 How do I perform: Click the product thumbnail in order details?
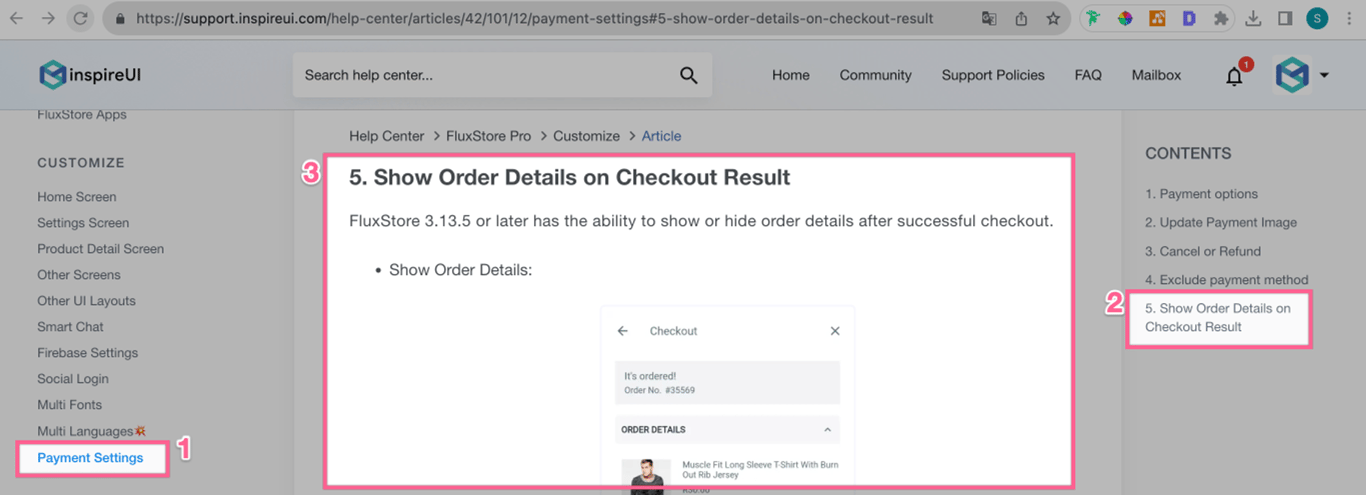click(x=646, y=477)
